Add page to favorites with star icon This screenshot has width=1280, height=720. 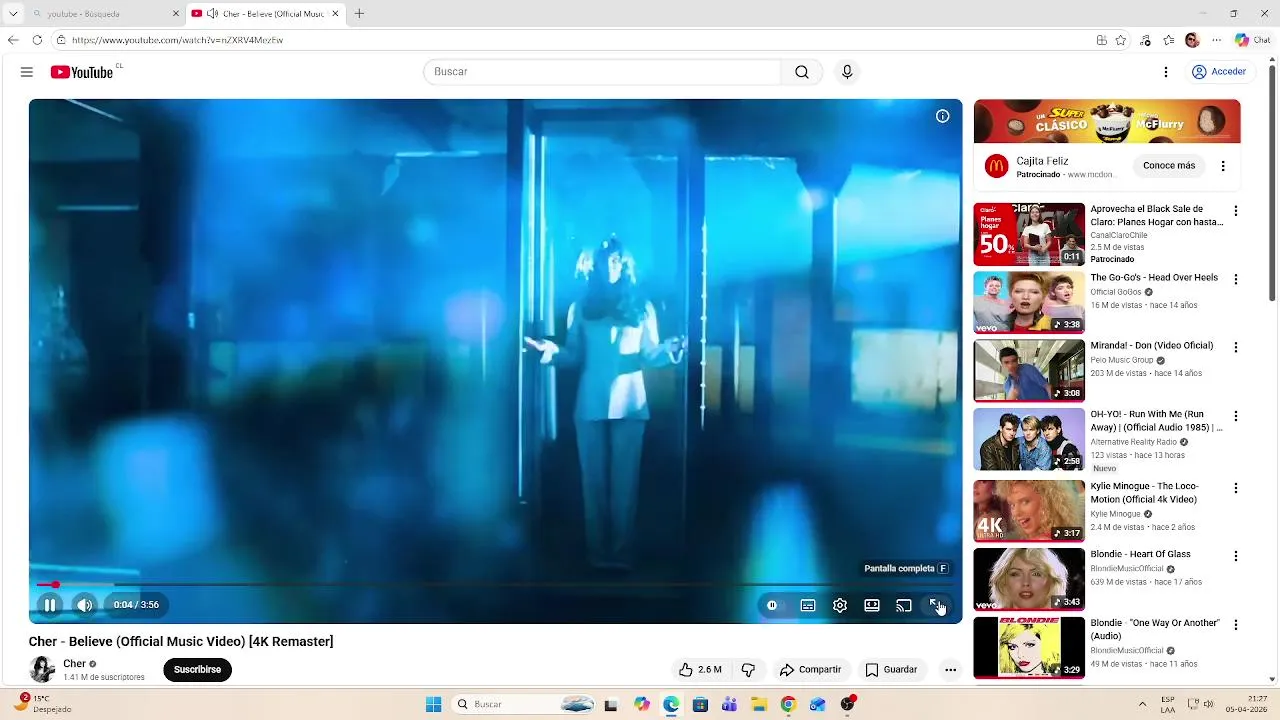tap(1121, 40)
